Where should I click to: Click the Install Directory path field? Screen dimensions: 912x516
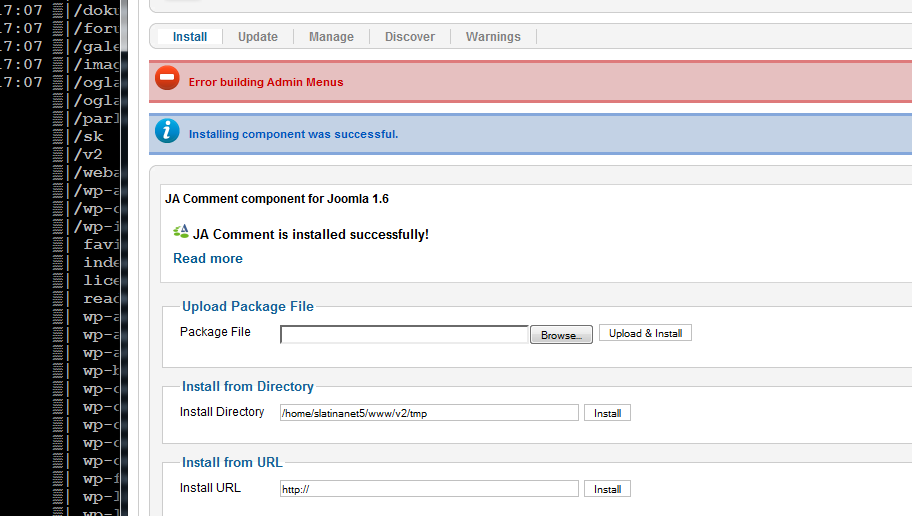[x=429, y=413]
